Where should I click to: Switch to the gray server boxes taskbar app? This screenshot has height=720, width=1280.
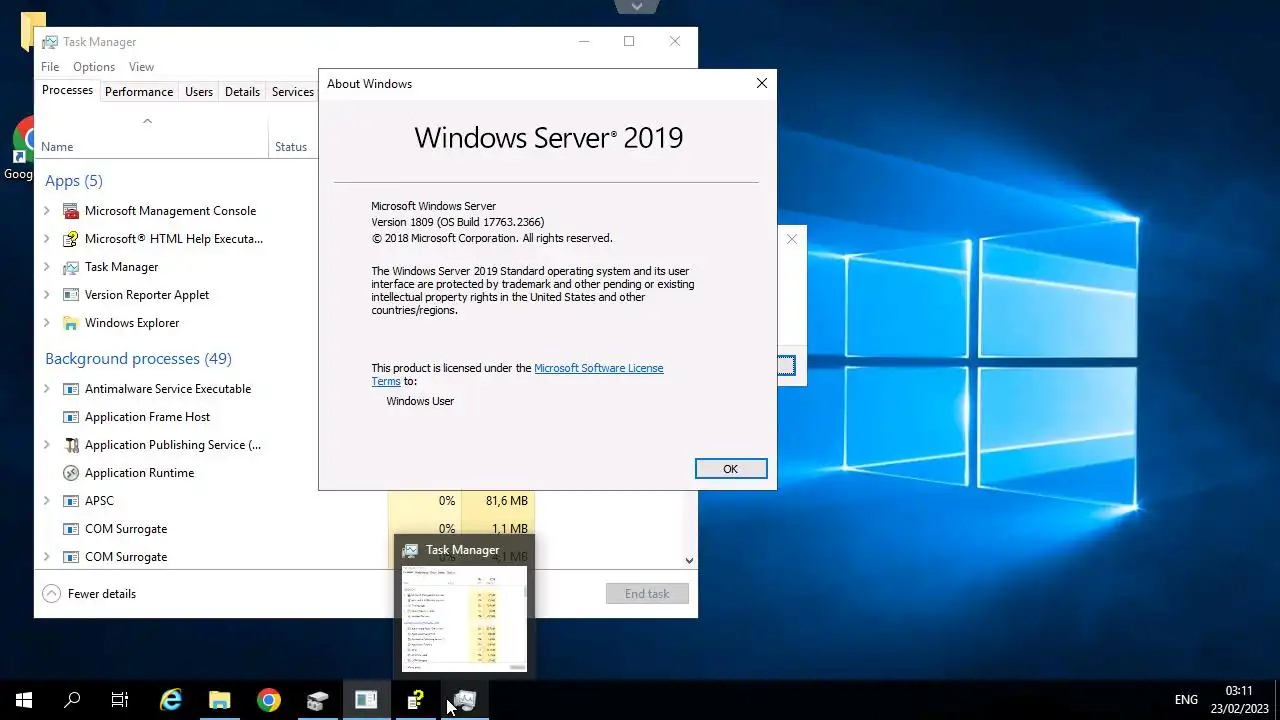click(317, 700)
